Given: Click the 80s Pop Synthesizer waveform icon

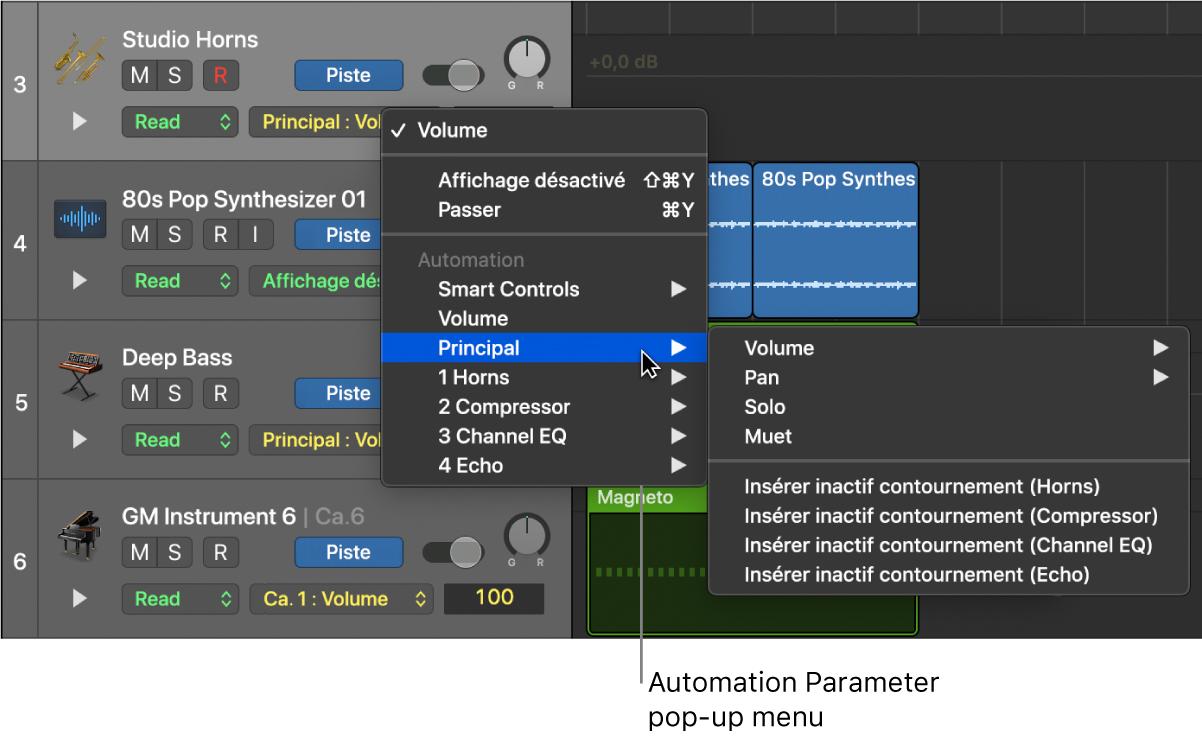Looking at the screenshot, I should pyautogui.click(x=79, y=218).
